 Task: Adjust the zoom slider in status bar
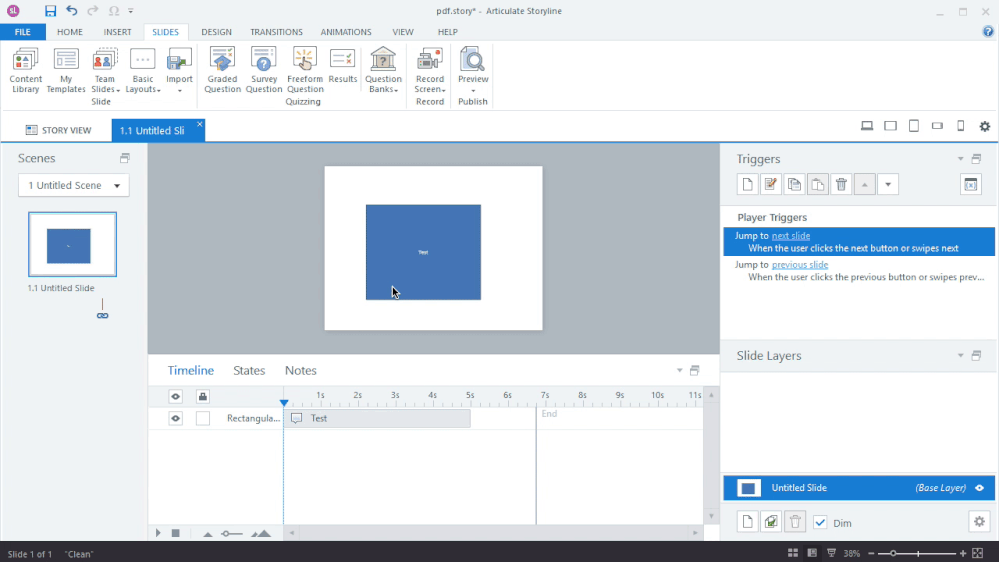pos(893,553)
